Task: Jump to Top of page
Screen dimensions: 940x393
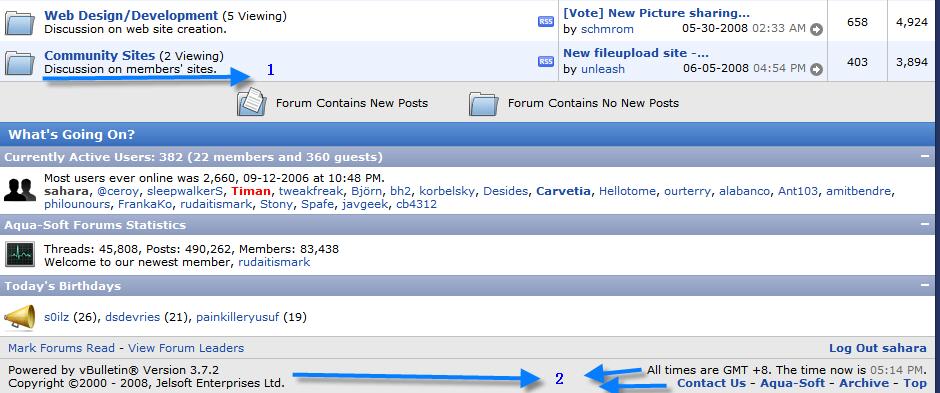Action: (915, 383)
